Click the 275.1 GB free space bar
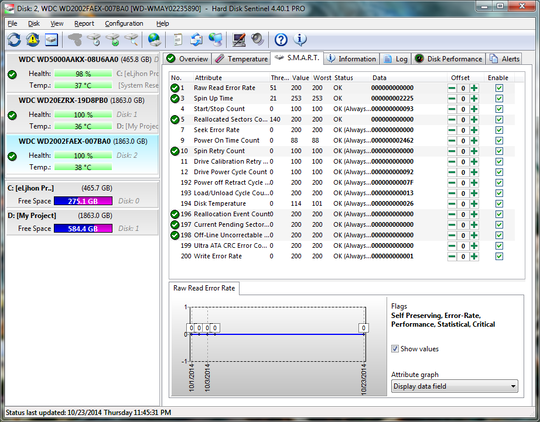The height and width of the screenshot is (422, 540). [x=83, y=201]
